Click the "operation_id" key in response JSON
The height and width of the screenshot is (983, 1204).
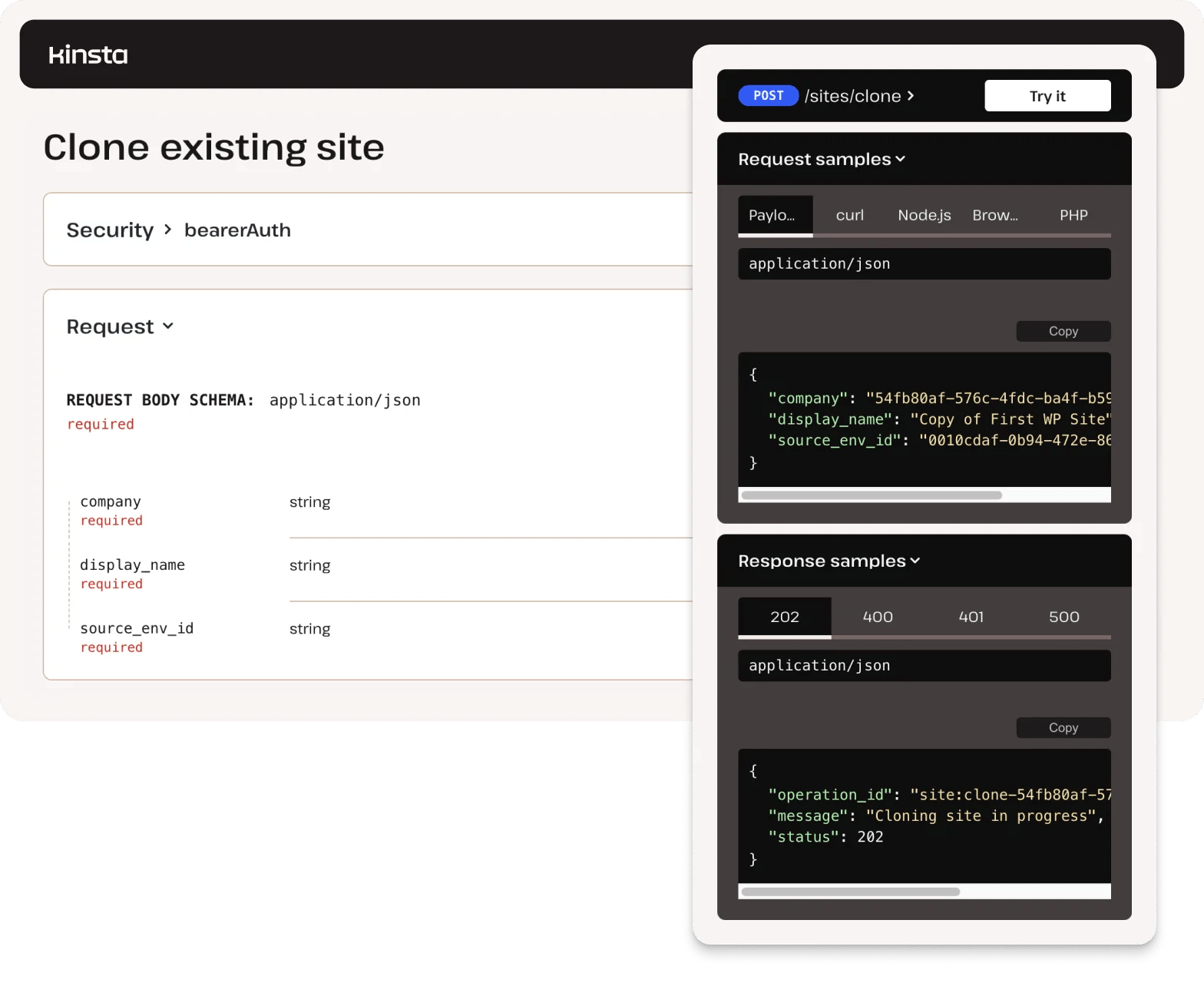[x=830, y=795]
